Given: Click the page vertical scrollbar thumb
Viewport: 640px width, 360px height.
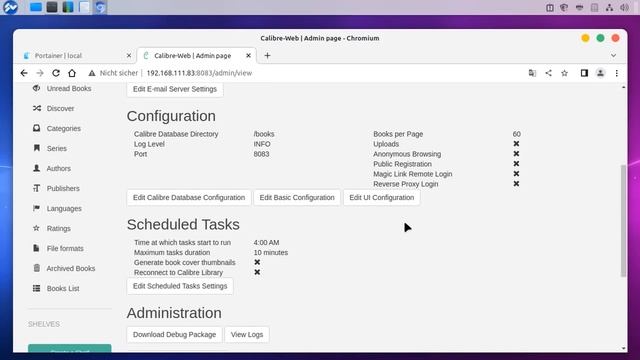Looking at the screenshot, I should pyautogui.click(x=623, y=221).
